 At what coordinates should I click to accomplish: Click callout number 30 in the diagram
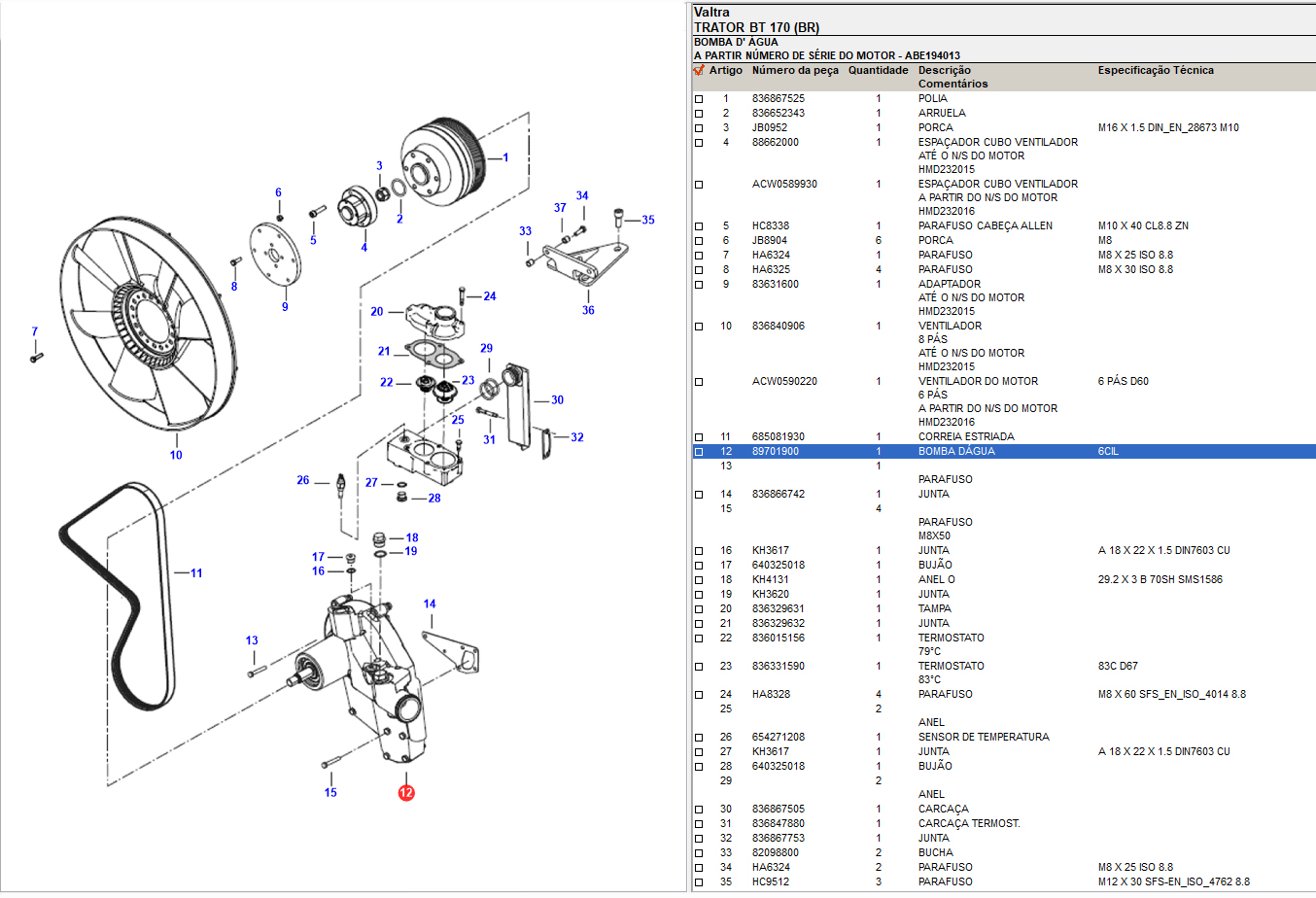557,399
